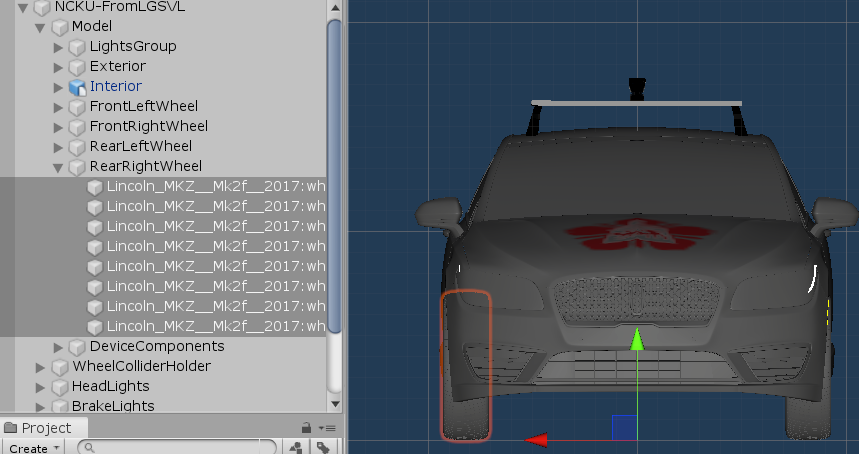Select BrakeLights in the hierarchy
The height and width of the screenshot is (454, 859).
113,406
